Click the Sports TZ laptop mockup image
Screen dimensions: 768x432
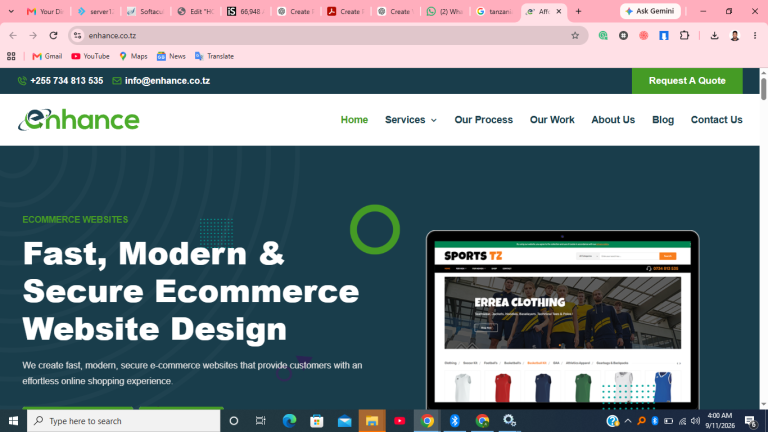562,319
